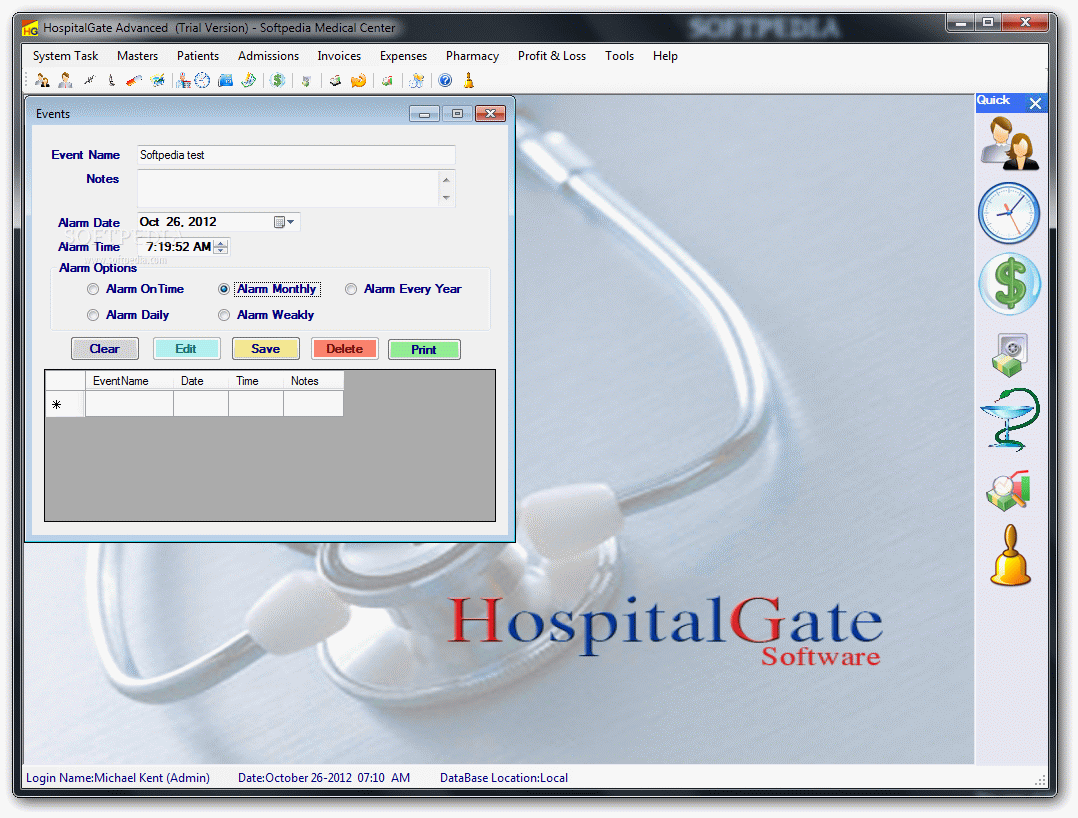Screen dimensions: 1078x818
Task: Open the Profit & Loss menu
Action: 552,56
